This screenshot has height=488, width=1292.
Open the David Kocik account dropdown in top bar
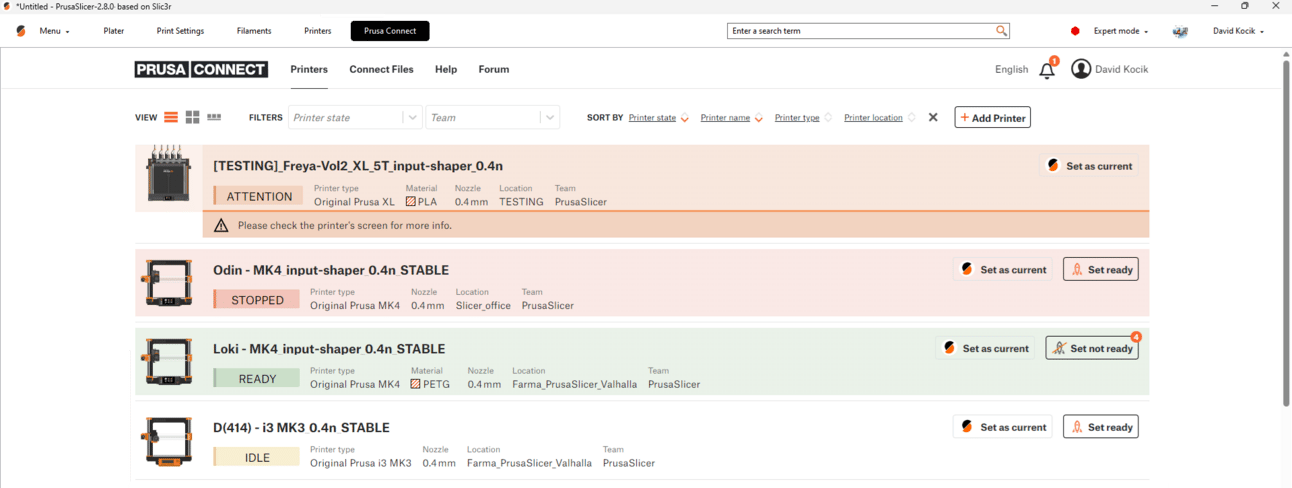point(1238,31)
